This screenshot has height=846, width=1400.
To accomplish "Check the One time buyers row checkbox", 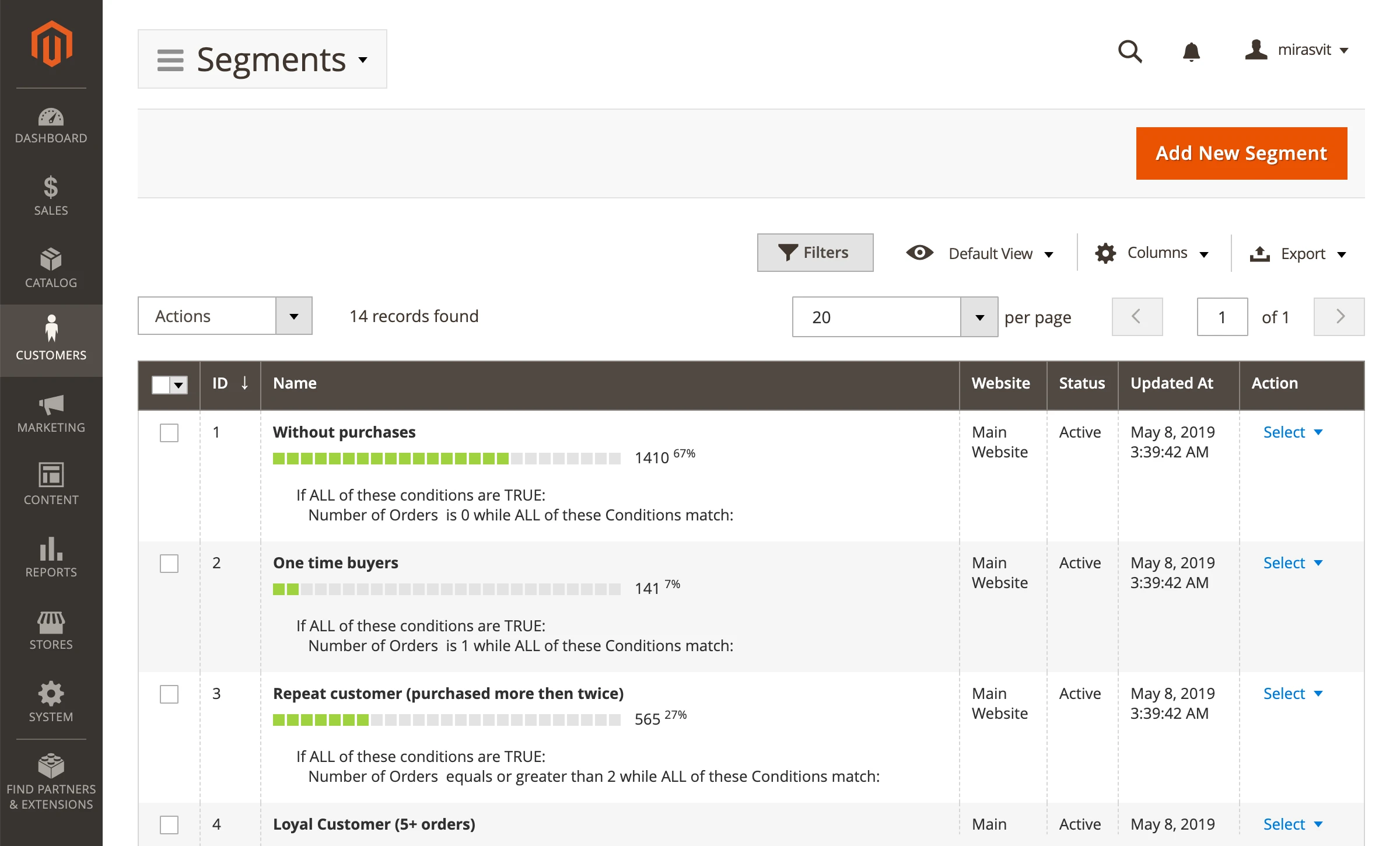I will tap(169, 564).
